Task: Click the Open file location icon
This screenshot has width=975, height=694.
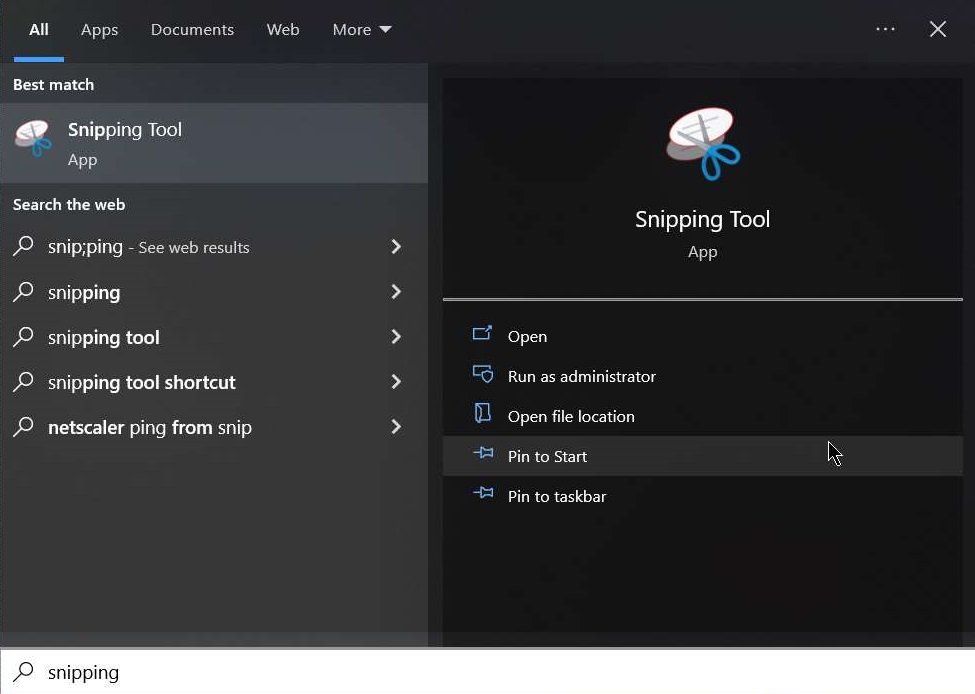Action: coord(483,415)
